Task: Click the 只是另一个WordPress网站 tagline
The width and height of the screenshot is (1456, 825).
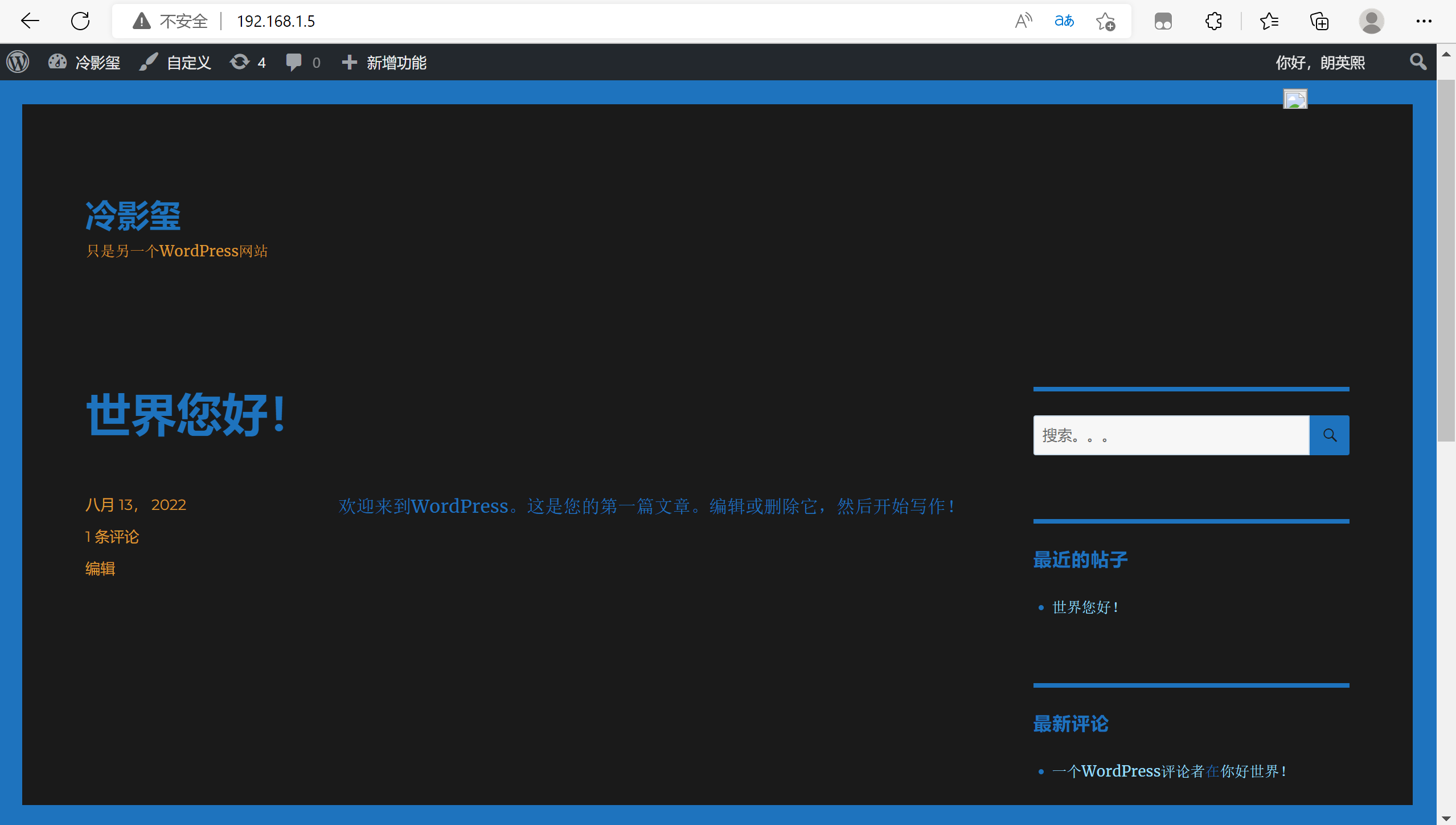Action: [177, 251]
